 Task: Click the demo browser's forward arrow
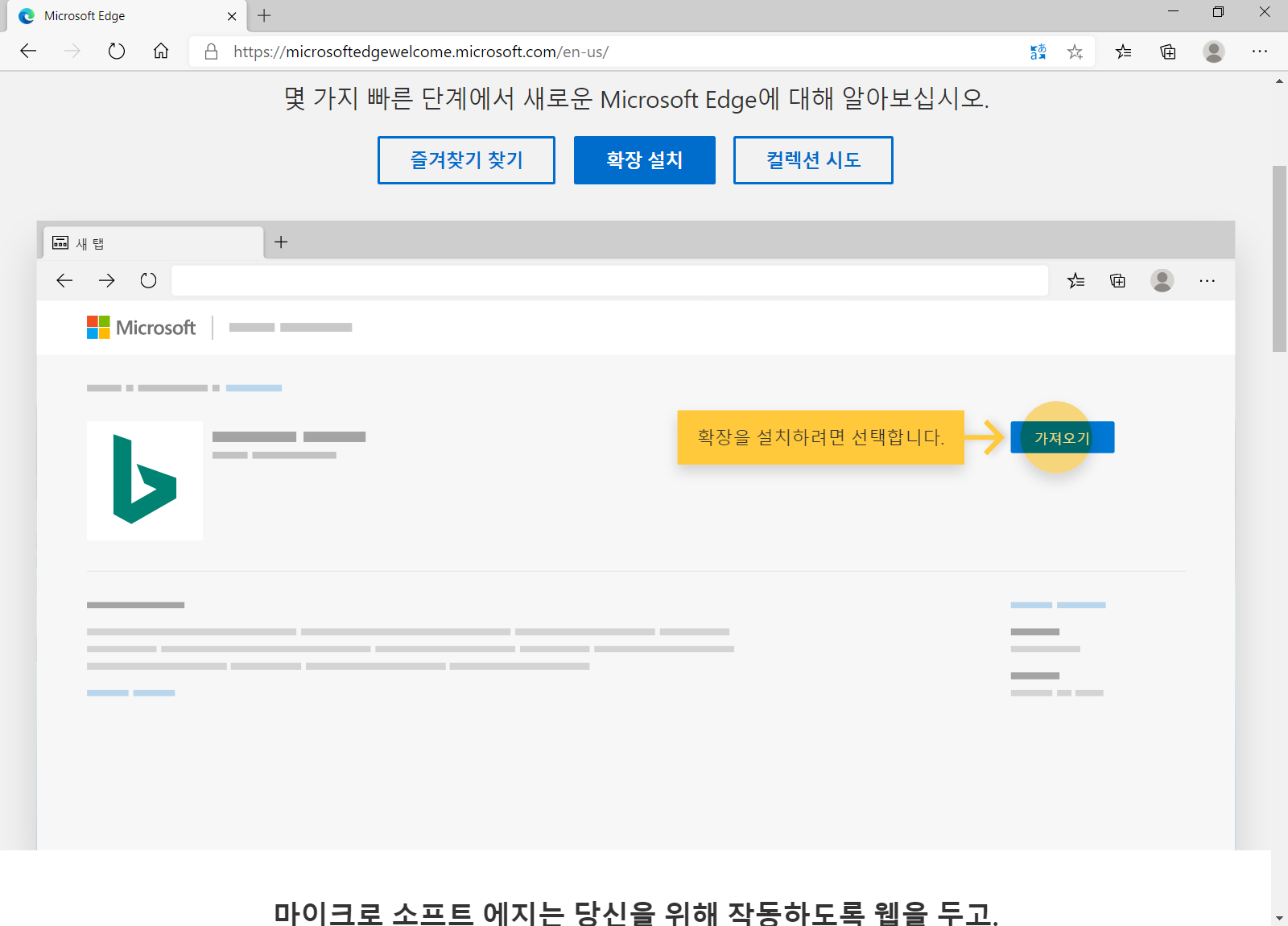(x=106, y=280)
